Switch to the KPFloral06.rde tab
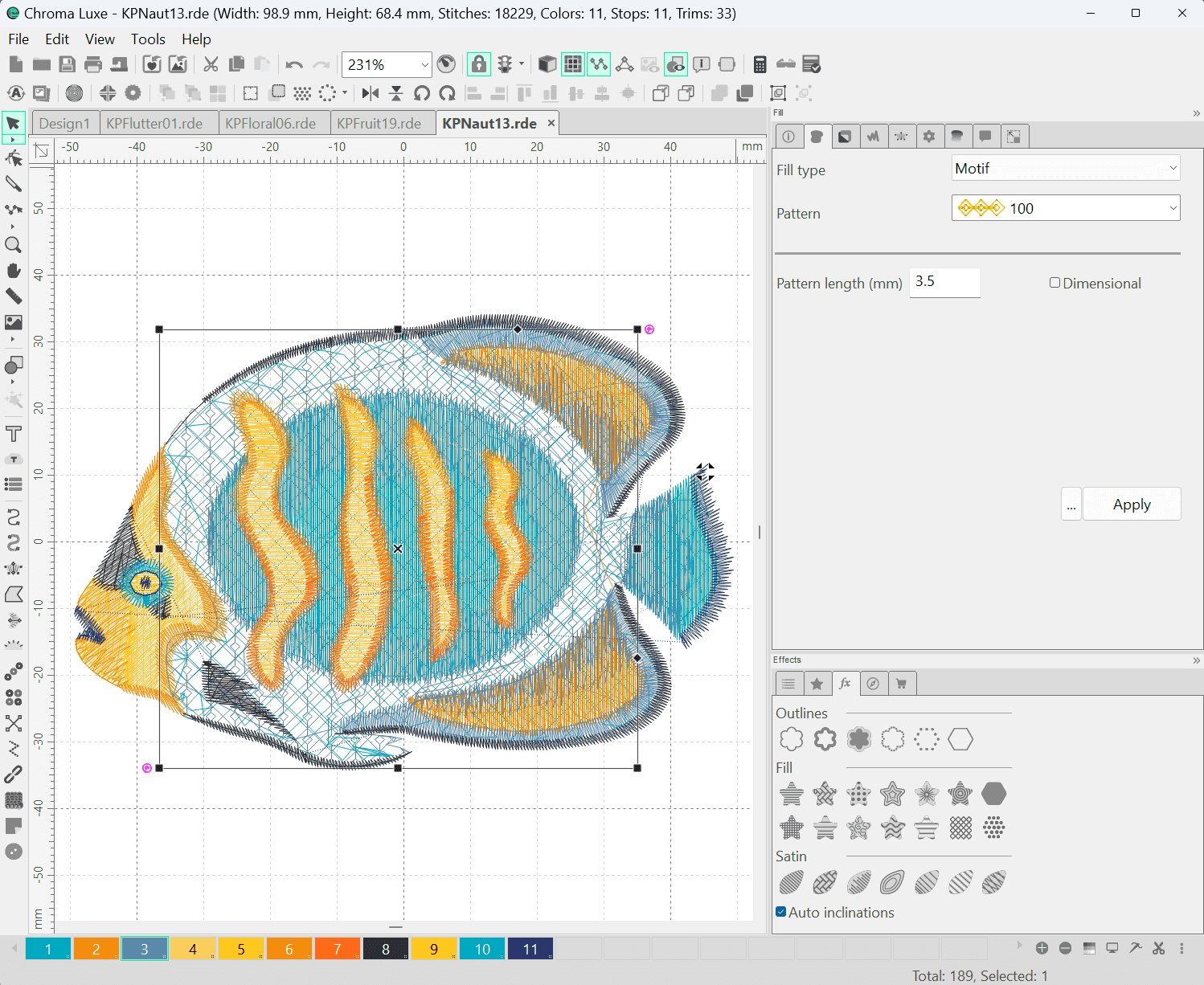Viewport: 1204px width, 985px height. click(x=270, y=123)
